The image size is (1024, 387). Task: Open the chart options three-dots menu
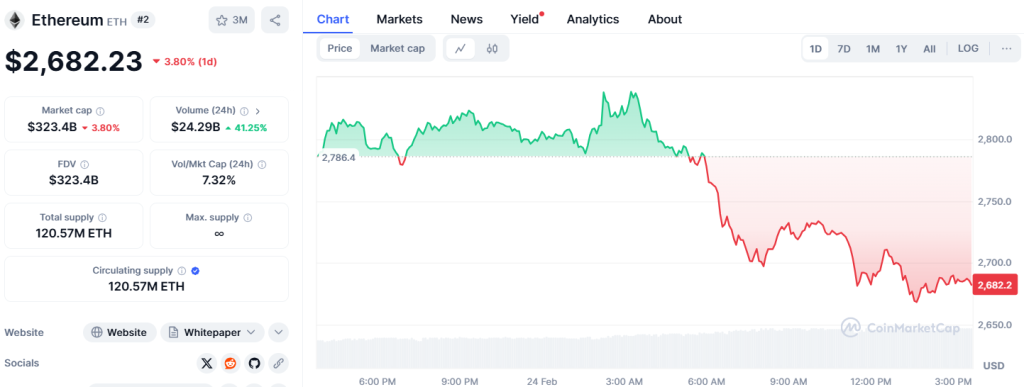tap(1006, 48)
